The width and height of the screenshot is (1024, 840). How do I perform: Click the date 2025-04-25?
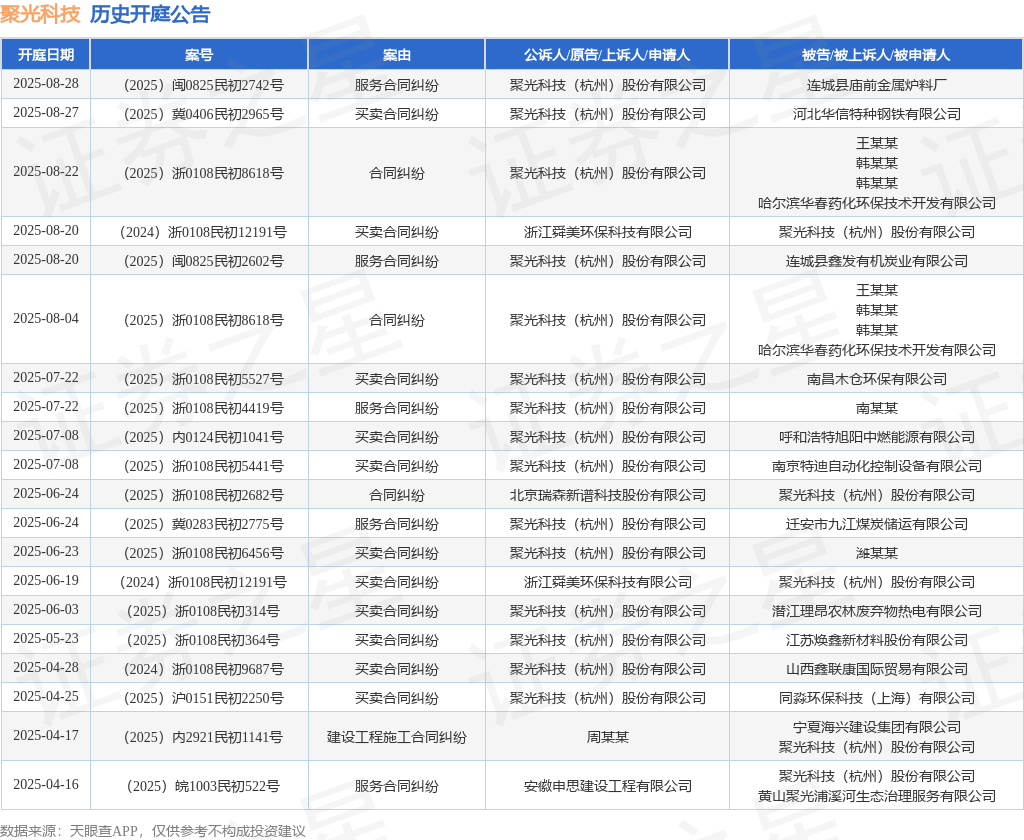tap(46, 696)
